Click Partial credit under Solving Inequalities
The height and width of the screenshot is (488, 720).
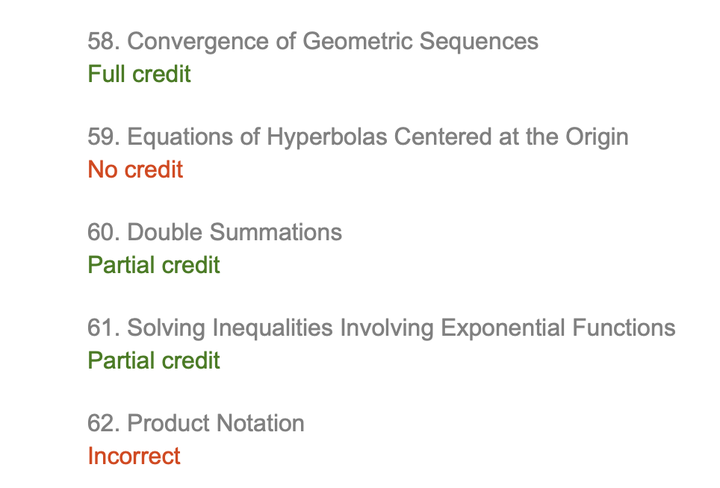tap(154, 360)
